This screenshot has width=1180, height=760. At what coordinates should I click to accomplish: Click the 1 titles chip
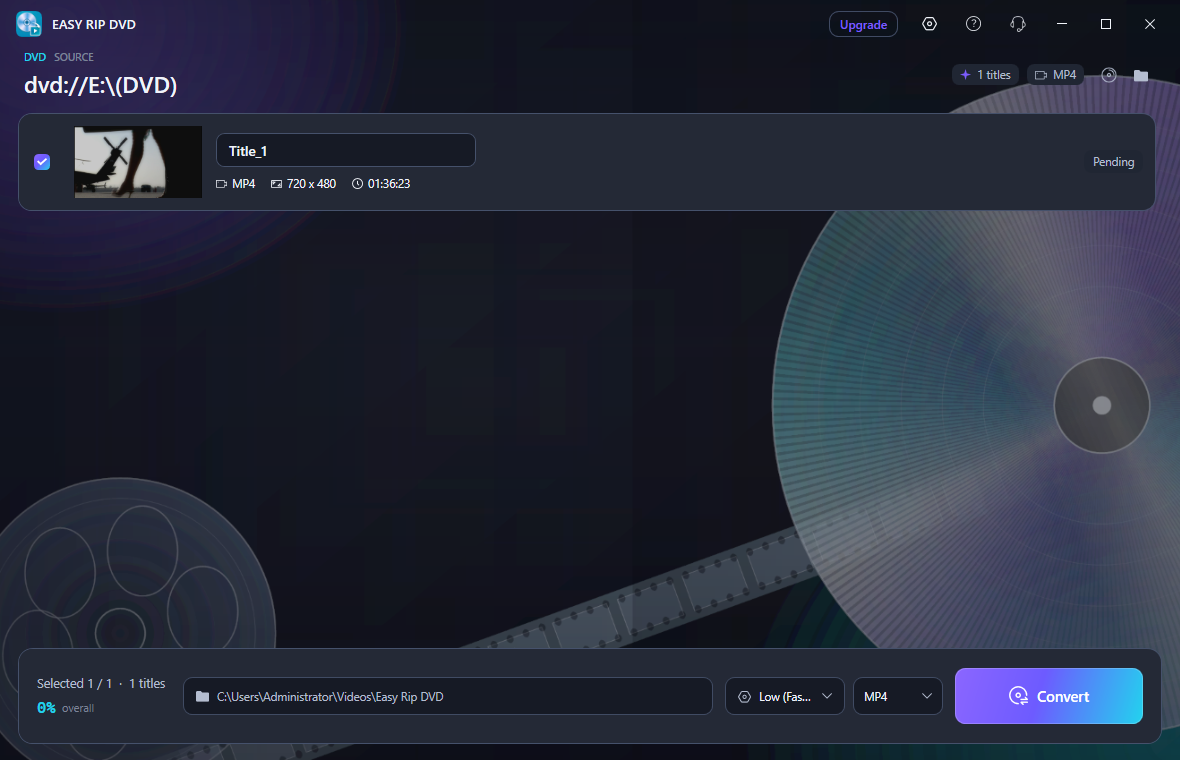(x=986, y=74)
